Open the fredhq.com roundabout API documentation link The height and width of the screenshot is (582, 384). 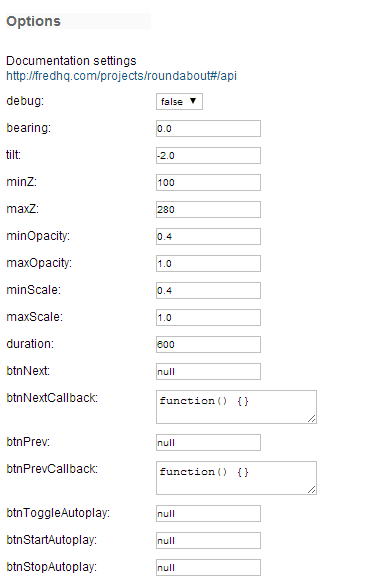pos(121,76)
